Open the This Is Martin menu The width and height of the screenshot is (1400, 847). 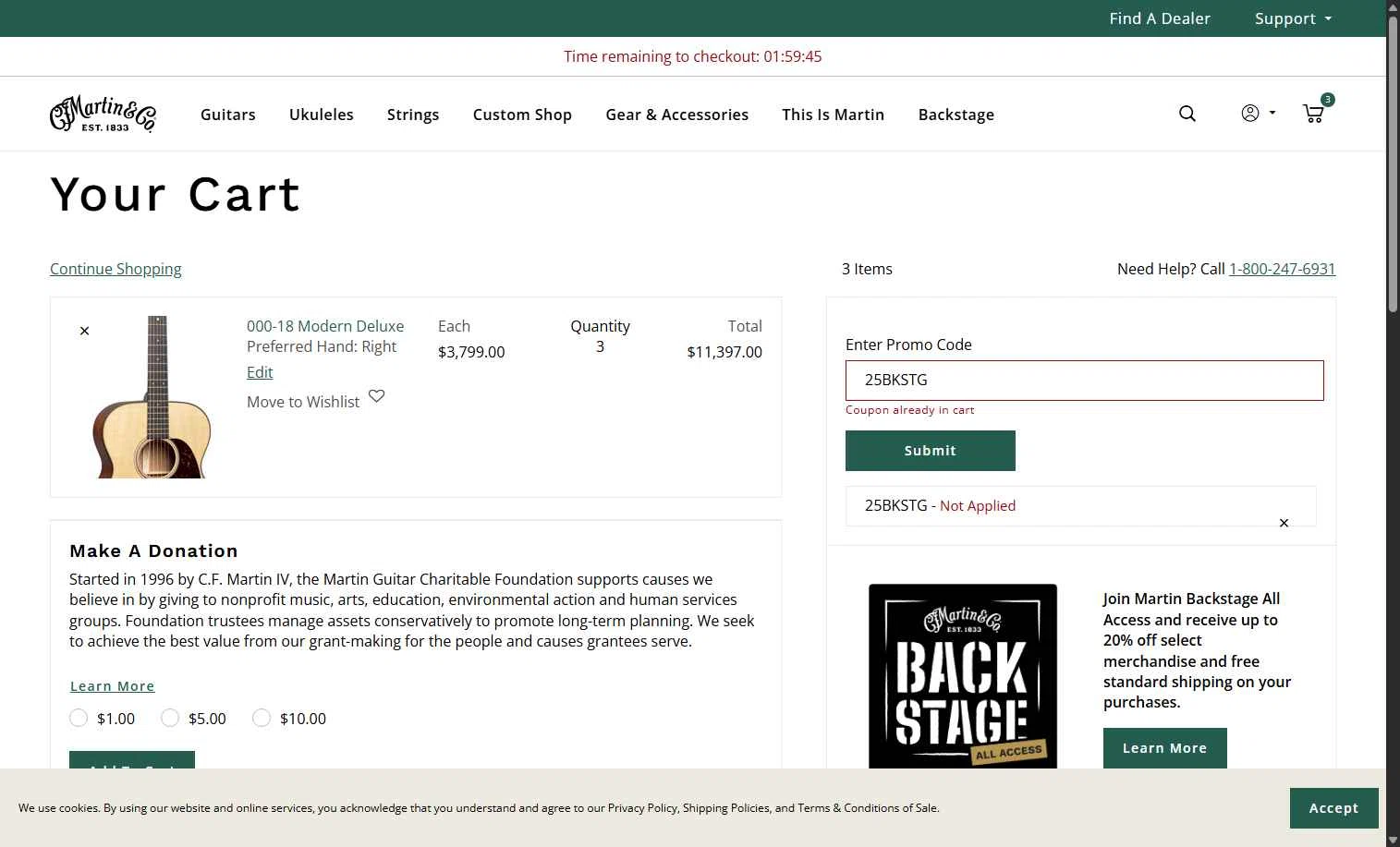click(834, 115)
